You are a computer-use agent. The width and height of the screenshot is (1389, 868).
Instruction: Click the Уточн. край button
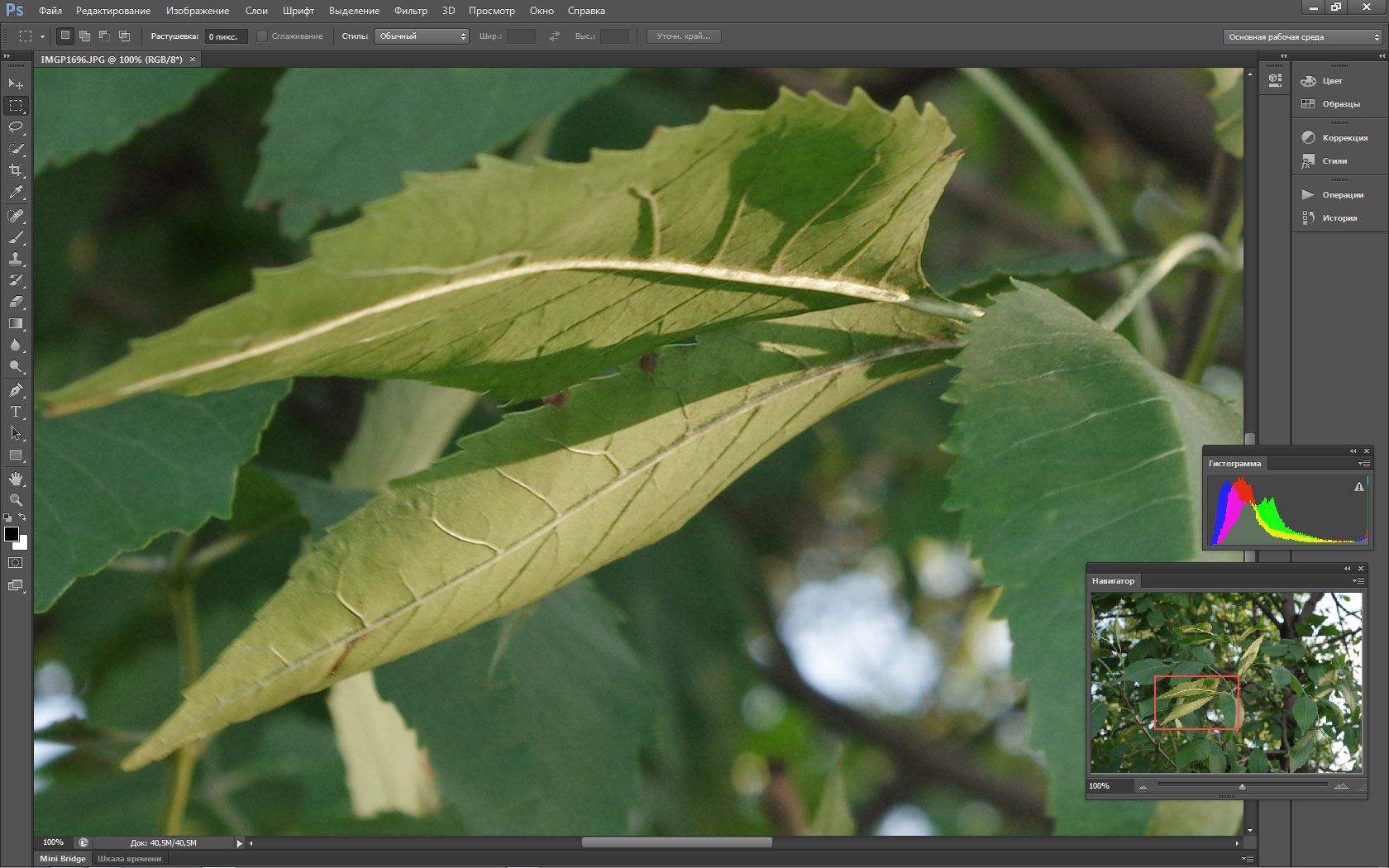tap(683, 36)
